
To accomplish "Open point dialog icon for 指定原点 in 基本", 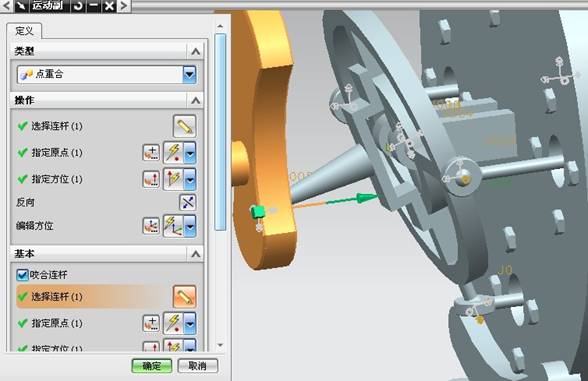I will (151, 323).
